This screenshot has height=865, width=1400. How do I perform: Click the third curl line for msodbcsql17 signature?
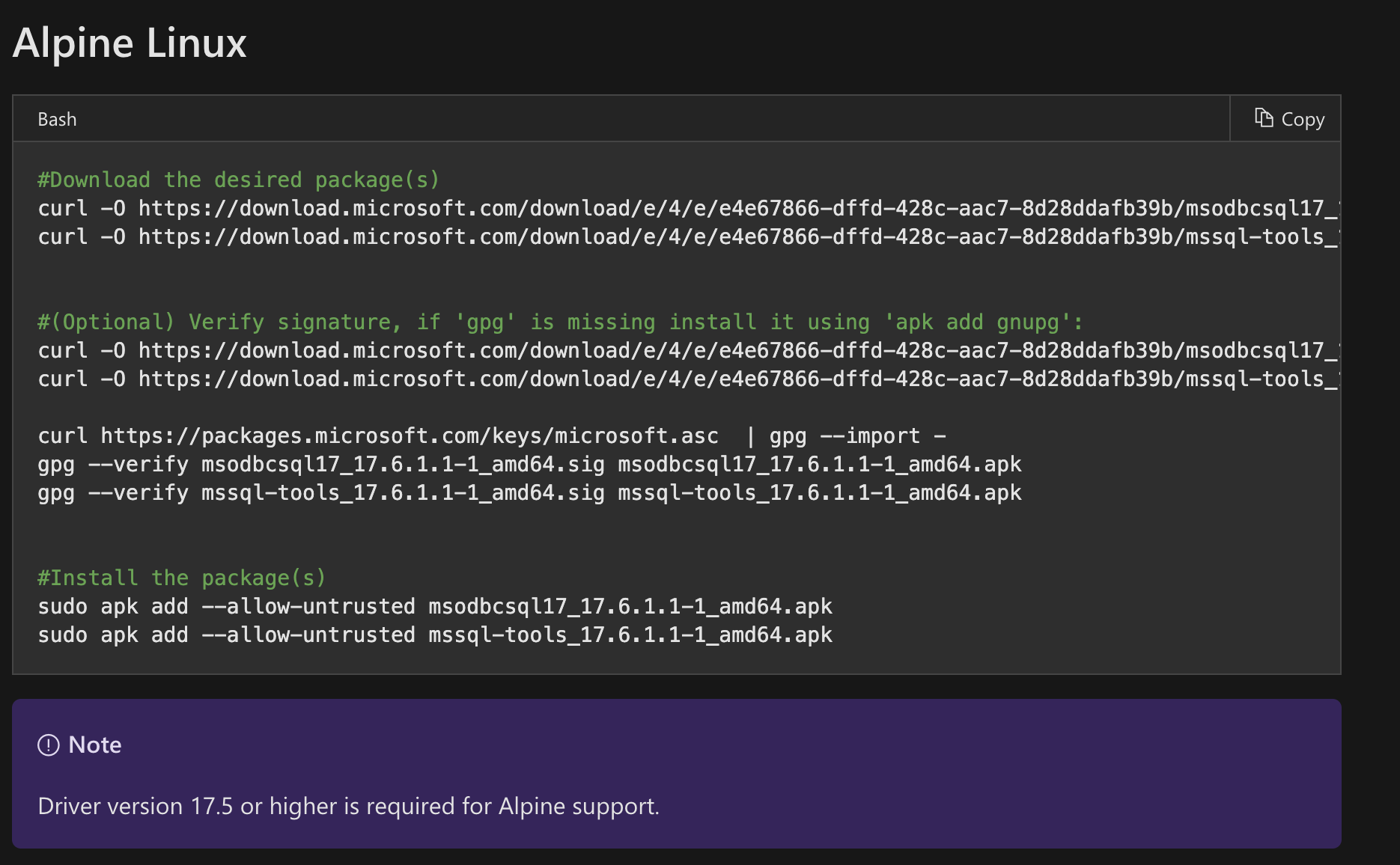tap(689, 351)
